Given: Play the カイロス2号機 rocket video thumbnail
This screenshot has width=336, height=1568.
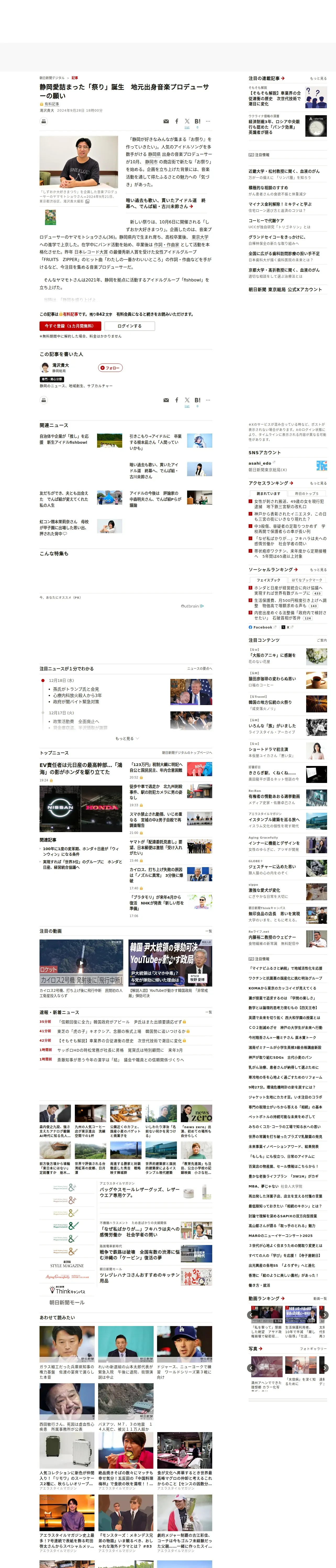Looking at the screenshot, I should click(81, 963).
